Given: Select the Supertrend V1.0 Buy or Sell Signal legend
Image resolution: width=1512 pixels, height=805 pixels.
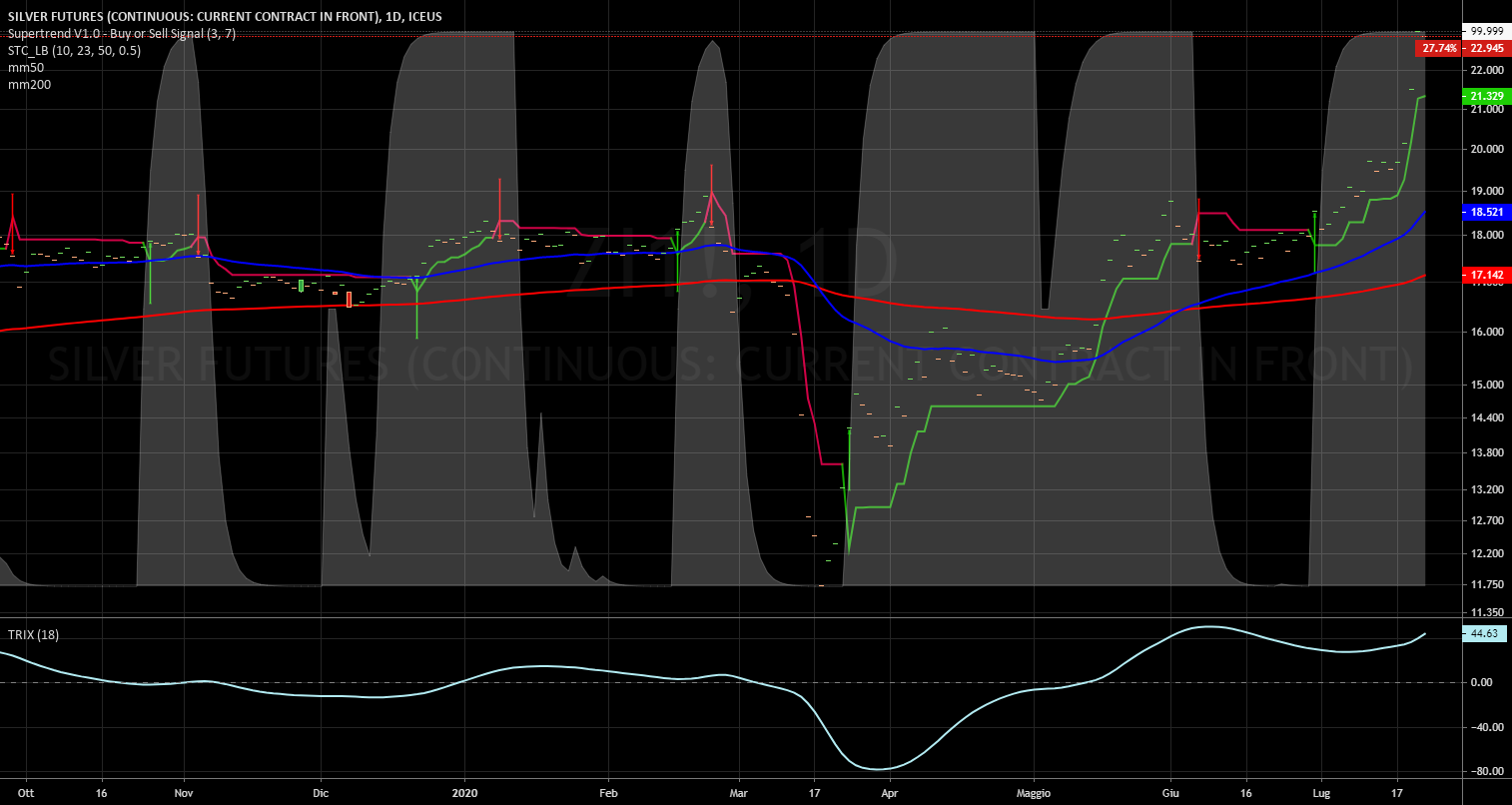Looking at the screenshot, I should pyautogui.click(x=123, y=33).
